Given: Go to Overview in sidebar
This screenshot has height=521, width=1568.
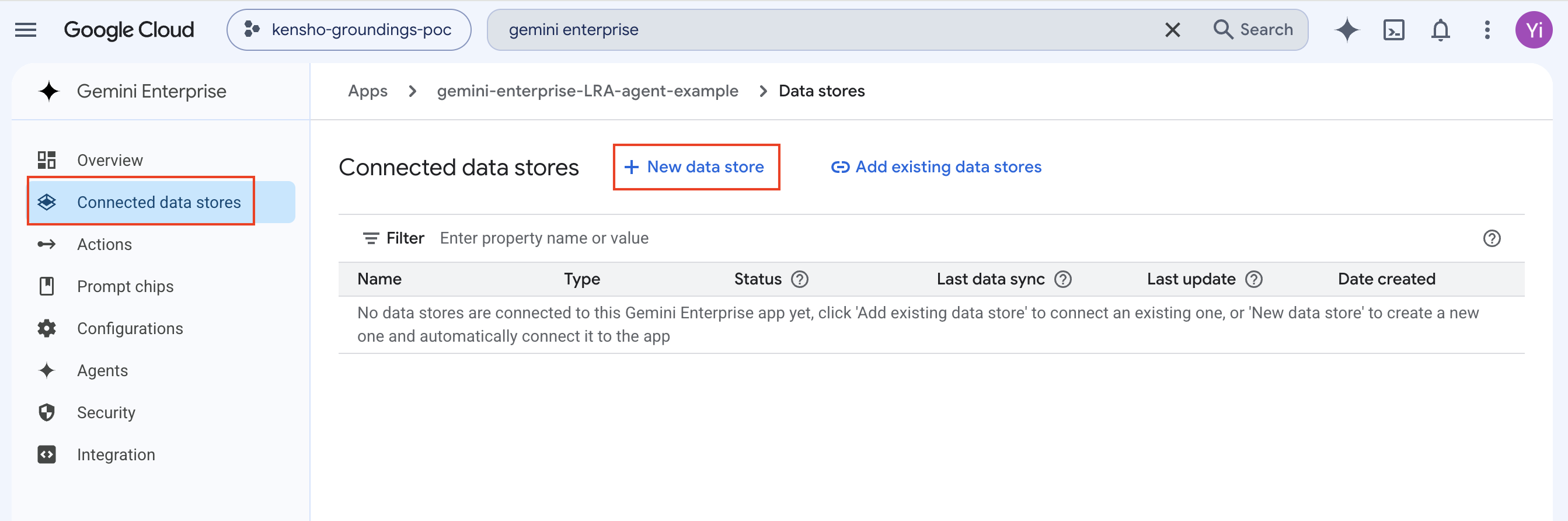Looking at the screenshot, I should point(110,160).
